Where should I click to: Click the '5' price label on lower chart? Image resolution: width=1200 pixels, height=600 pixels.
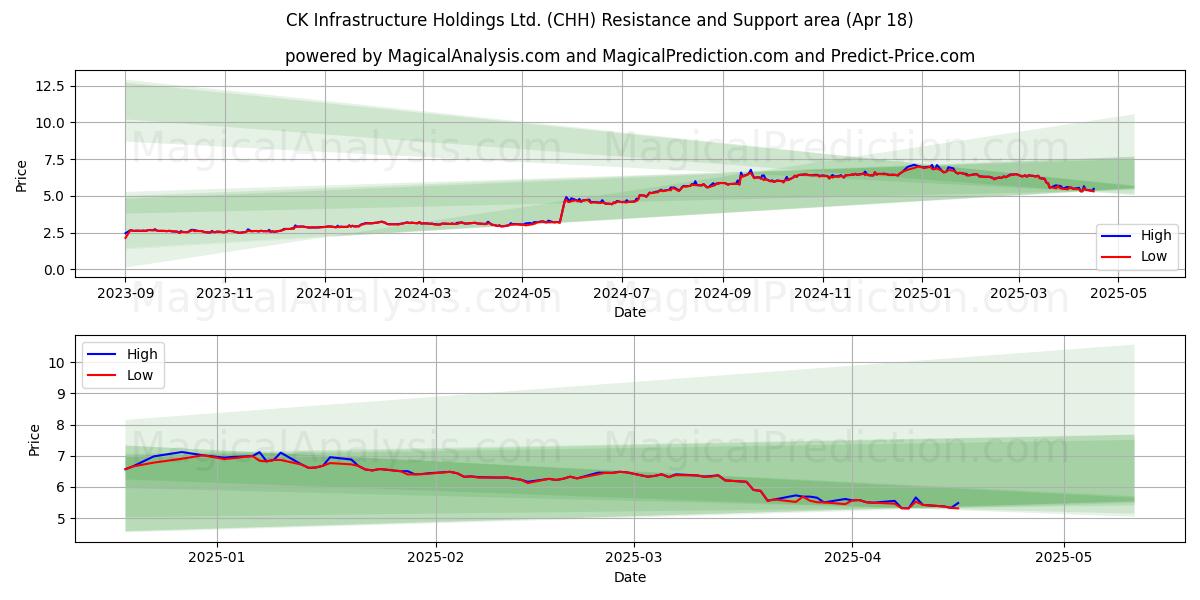point(63,519)
